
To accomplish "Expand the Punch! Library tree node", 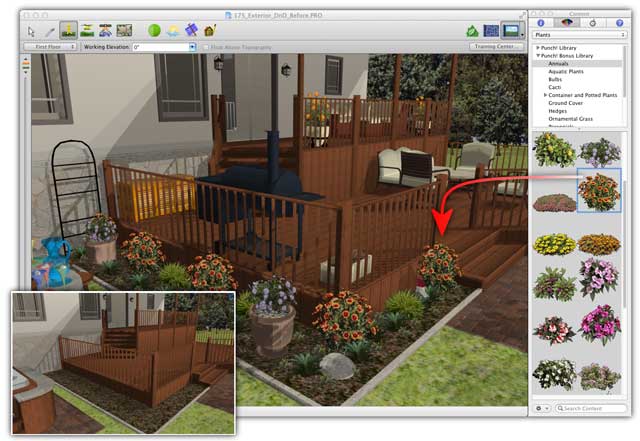I will coord(539,47).
